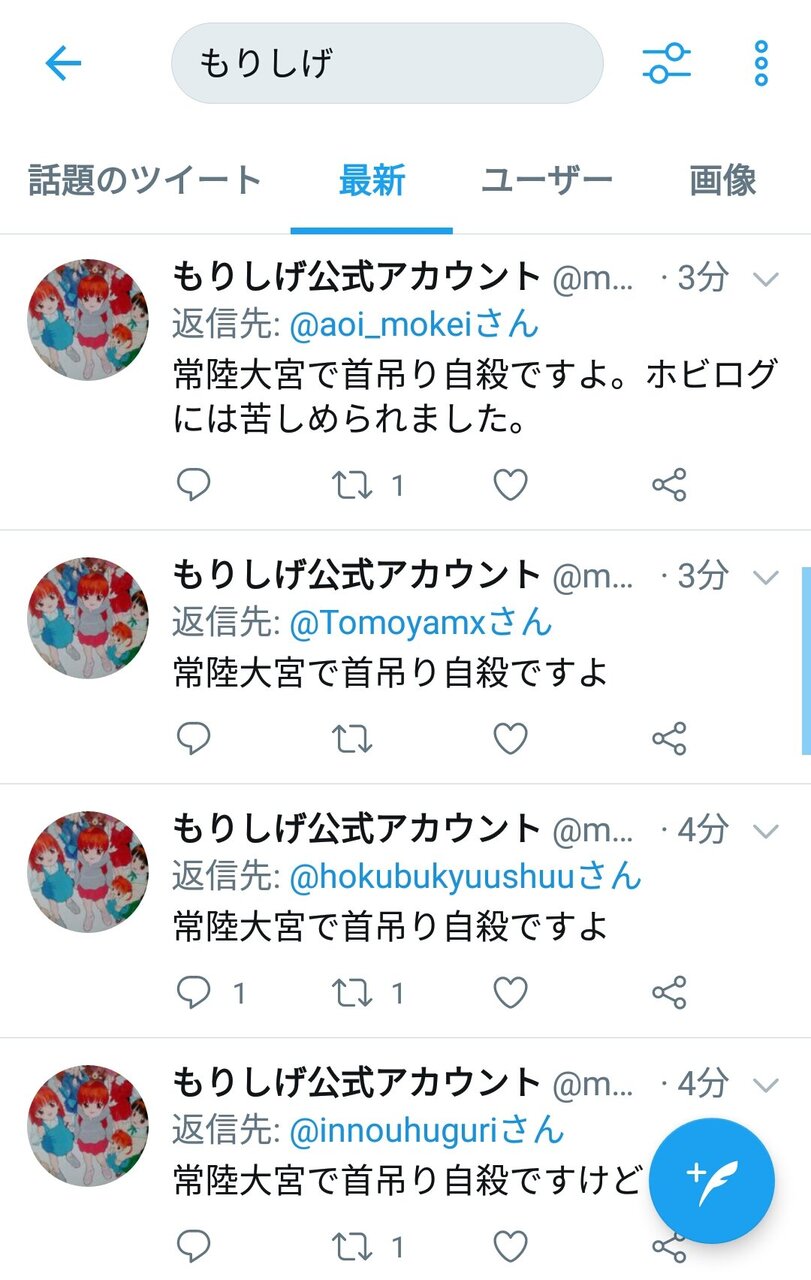Compose a new tweet with floating button

[712, 1181]
